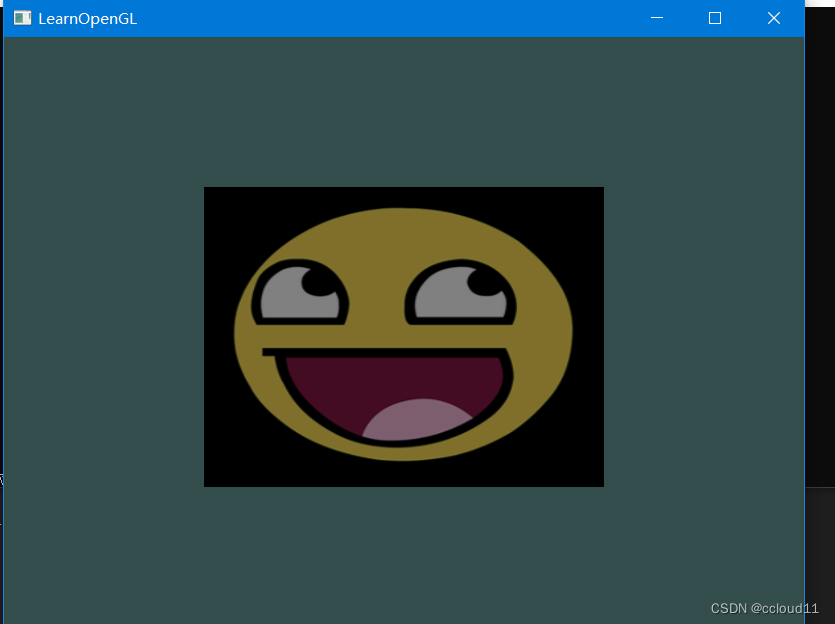Click the LearnOpenGL window app icon
This screenshot has width=835, height=624.
[22, 18]
